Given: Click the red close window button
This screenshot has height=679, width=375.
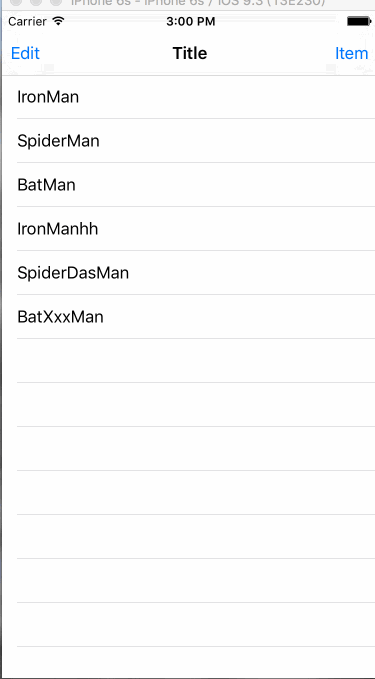Looking at the screenshot, I should pyautogui.click(x=17, y=2).
